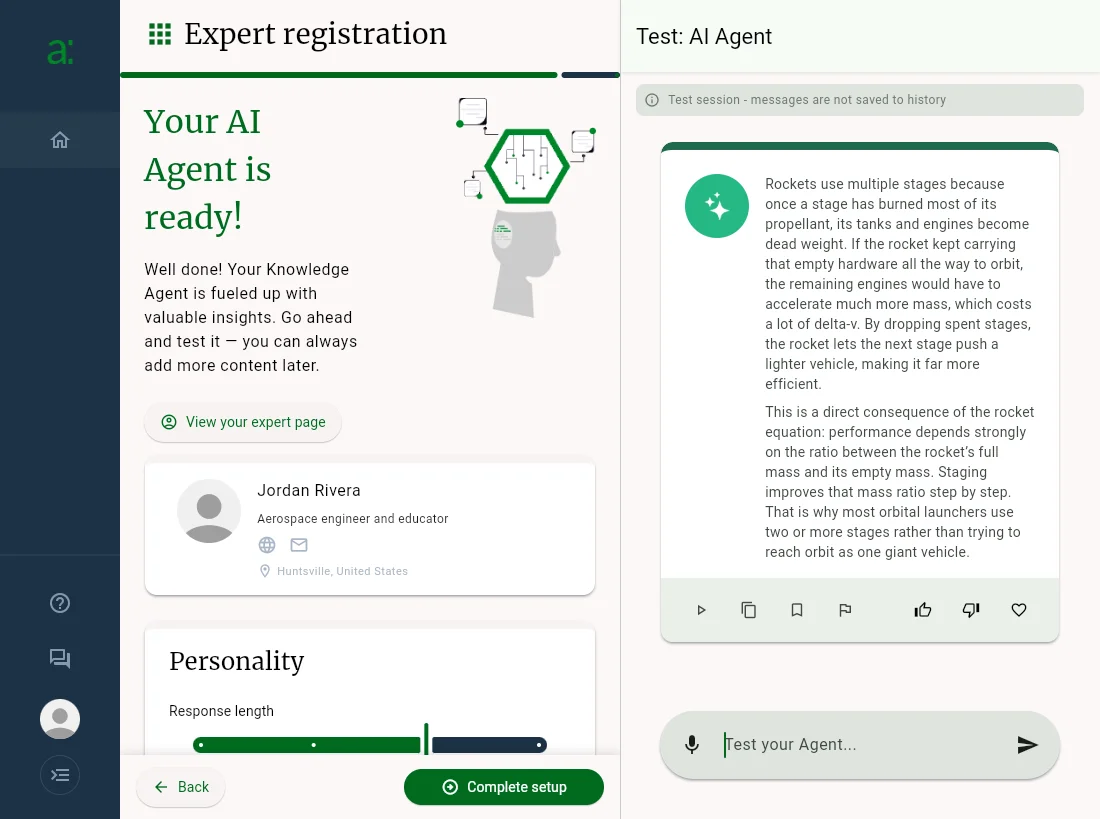Click the AI head circuit illustration

(x=526, y=208)
